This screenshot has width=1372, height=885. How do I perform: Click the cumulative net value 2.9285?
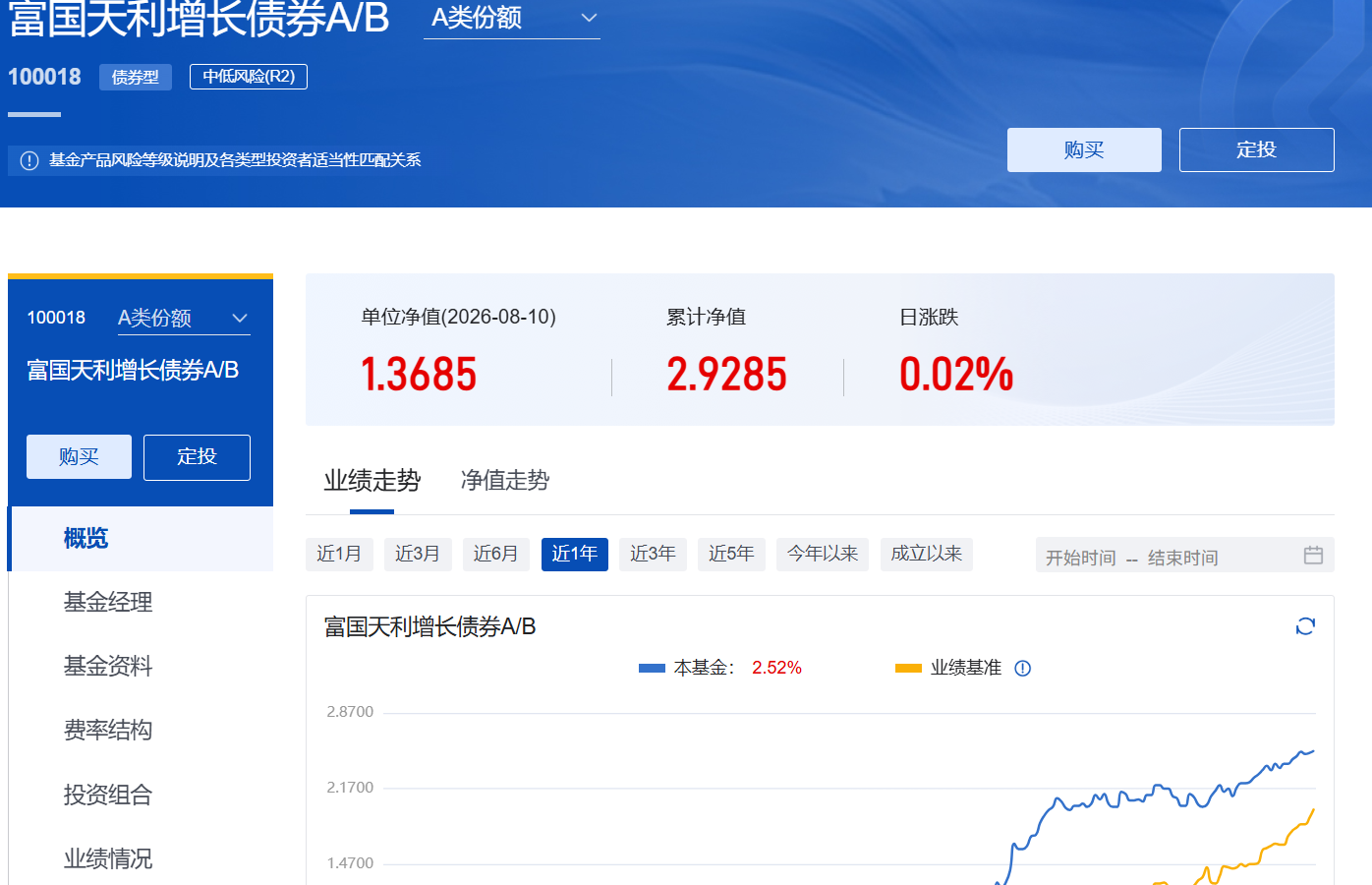727,375
